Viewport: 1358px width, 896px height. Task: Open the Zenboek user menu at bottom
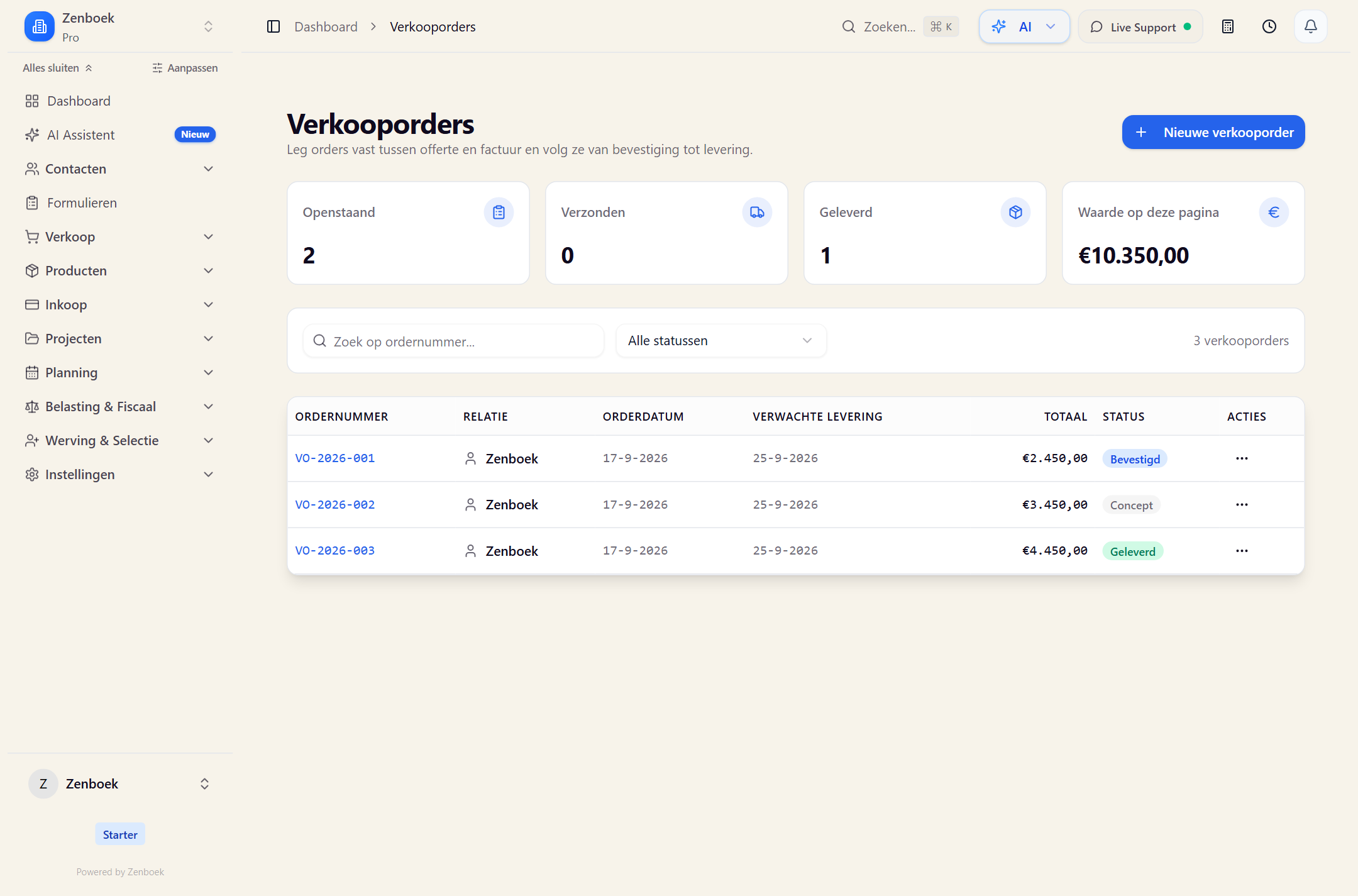(x=119, y=783)
